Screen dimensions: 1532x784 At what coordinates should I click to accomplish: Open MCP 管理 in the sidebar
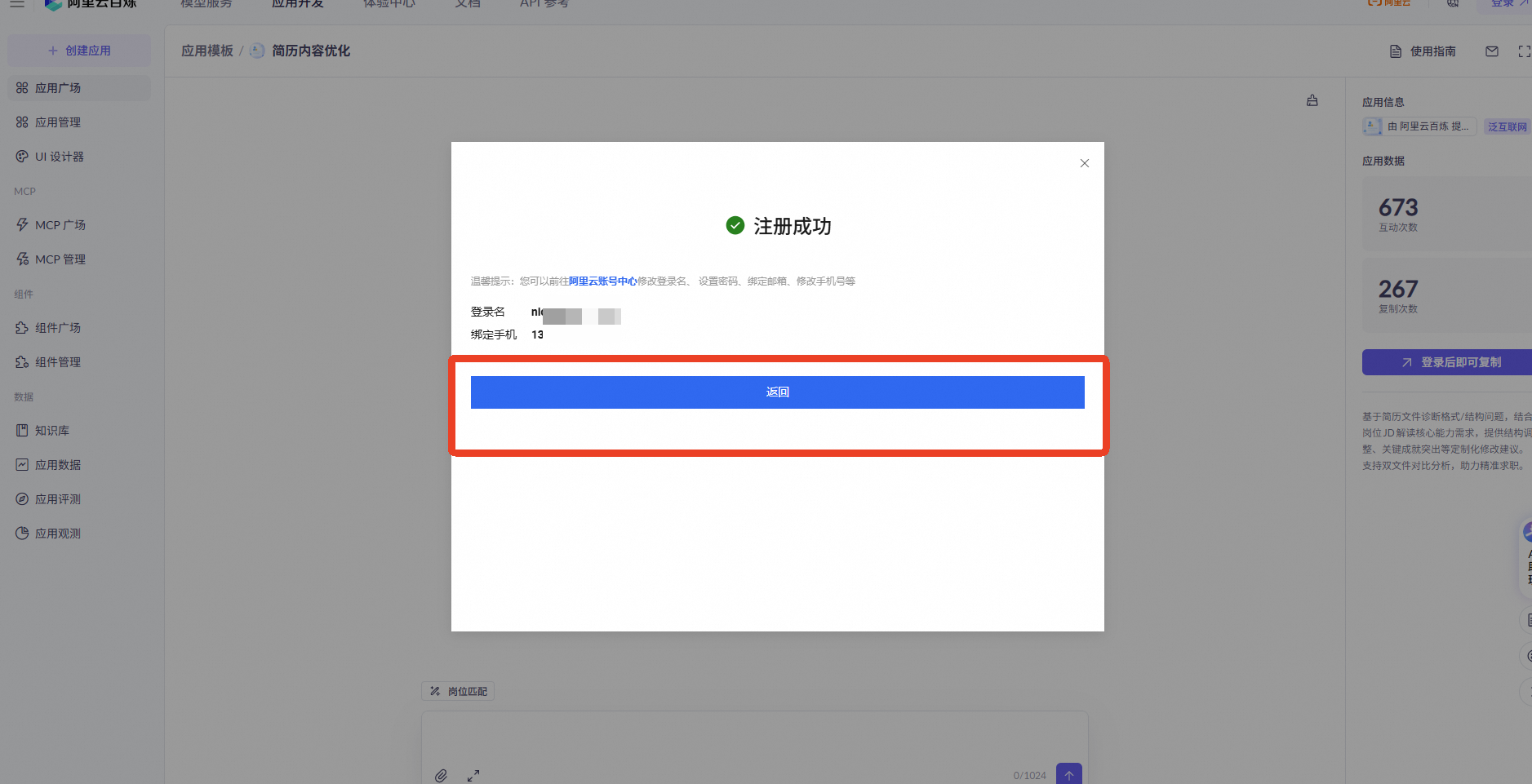tap(79, 259)
